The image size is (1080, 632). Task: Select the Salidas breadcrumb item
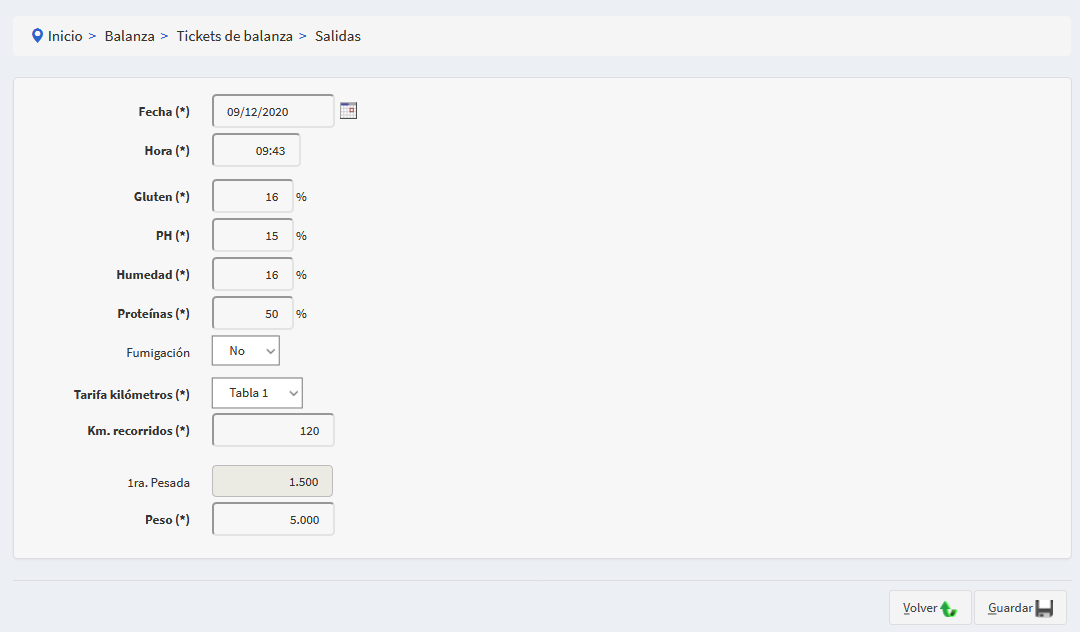coord(338,36)
